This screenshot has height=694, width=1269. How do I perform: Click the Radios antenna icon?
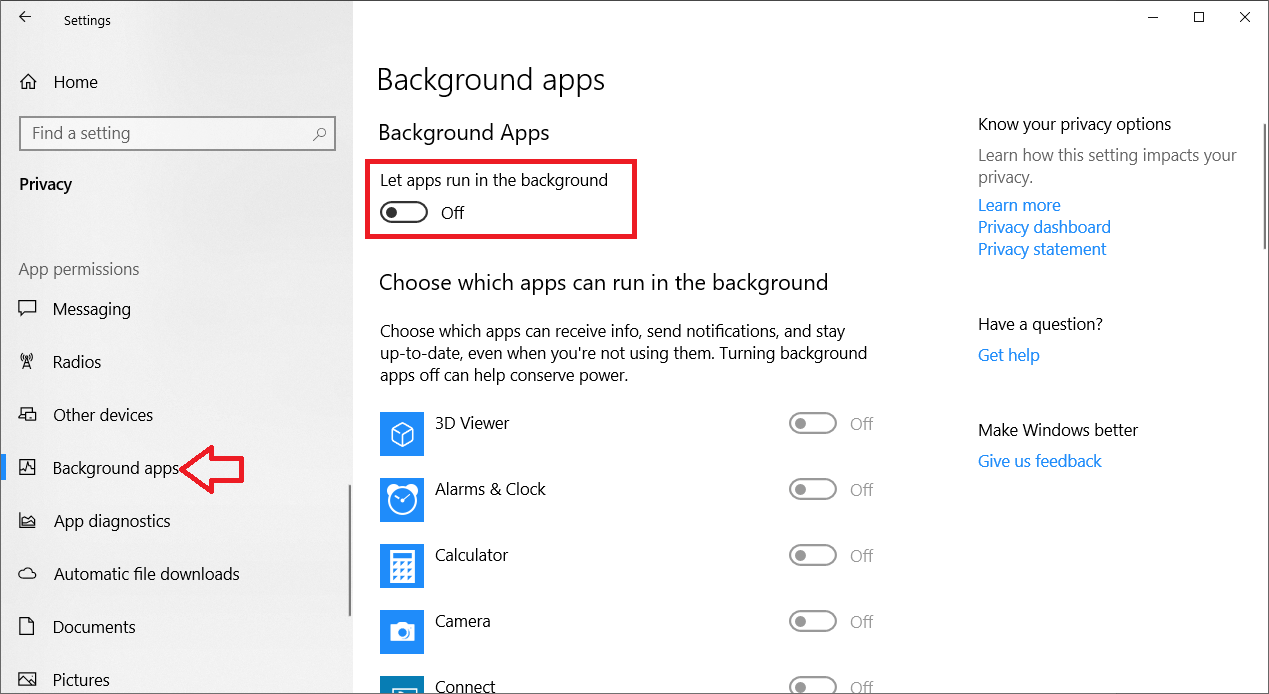28,362
